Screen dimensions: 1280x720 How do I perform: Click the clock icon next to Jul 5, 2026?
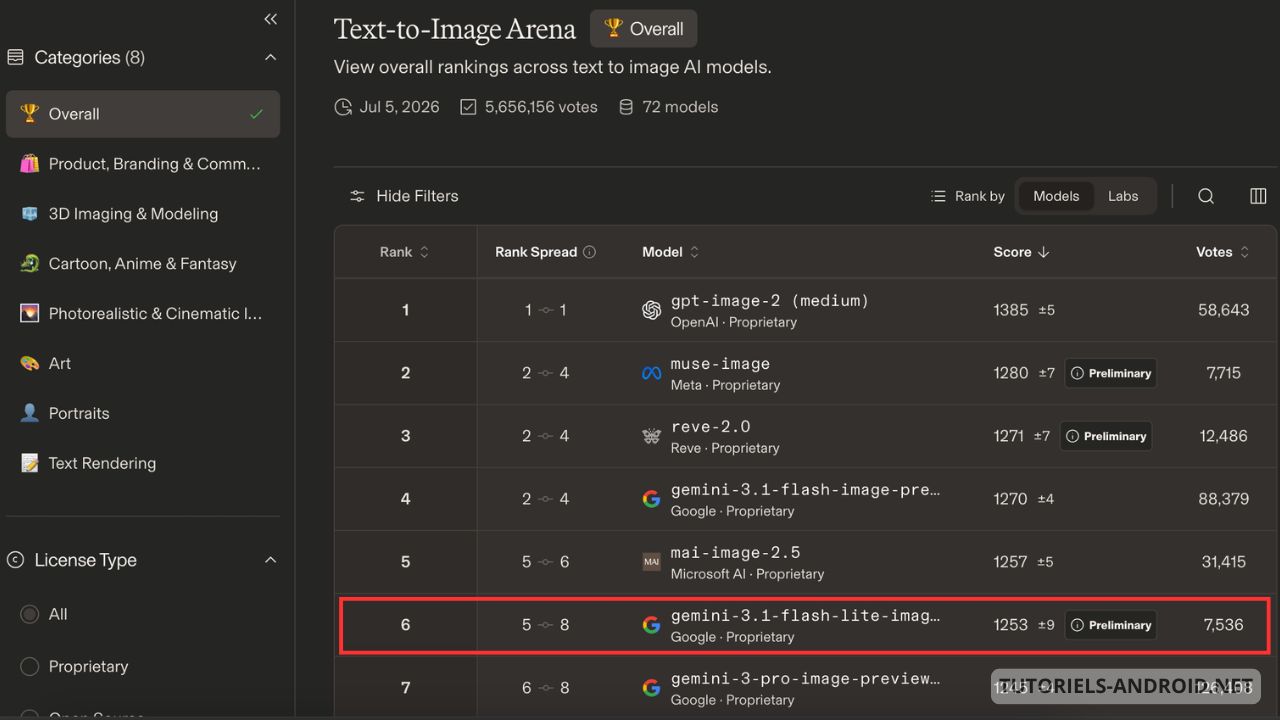tap(343, 107)
